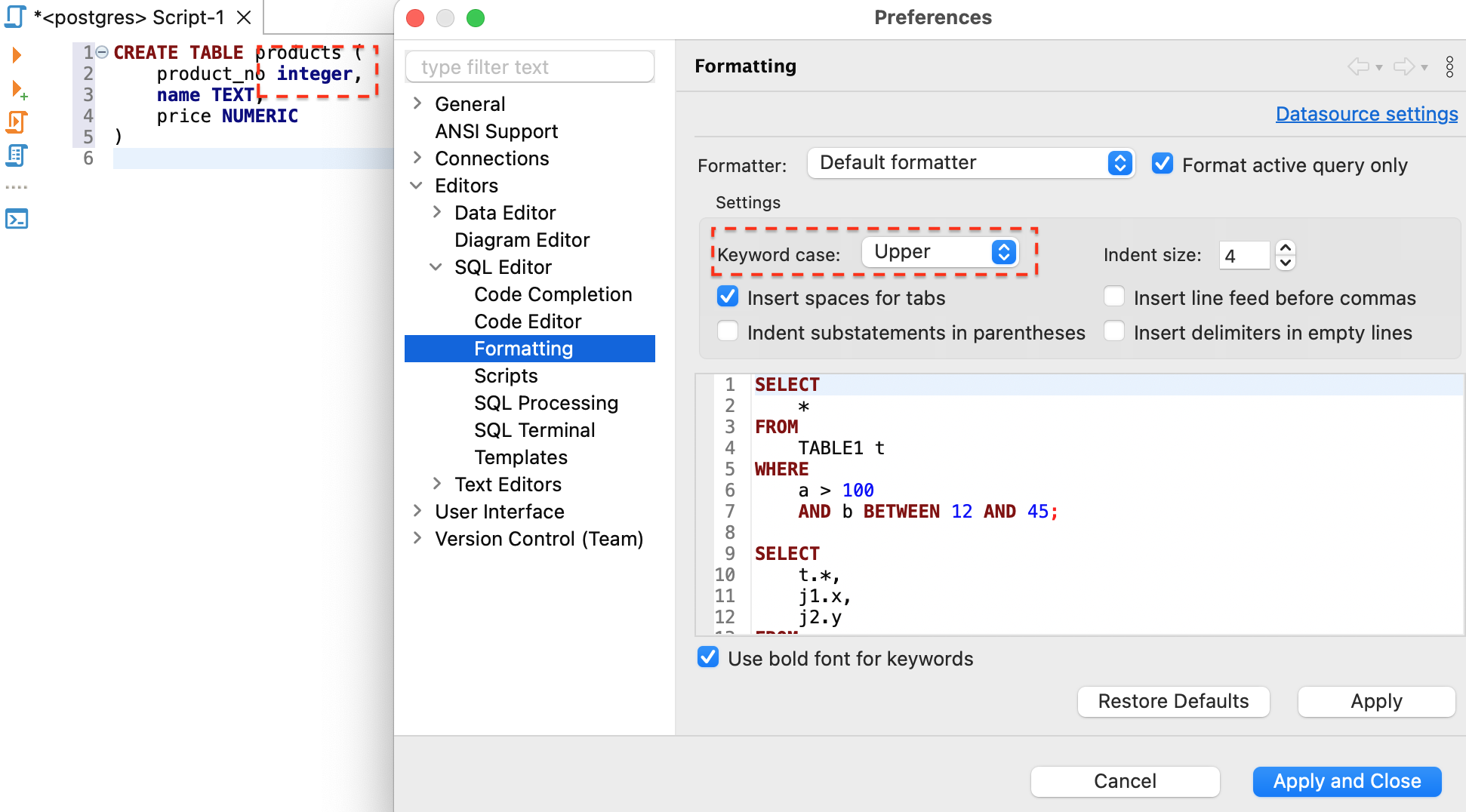Image resolution: width=1466 pixels, height=812 pixels.
Task: Click back navigation arrow in Preferences
Action: (1359, 66)
